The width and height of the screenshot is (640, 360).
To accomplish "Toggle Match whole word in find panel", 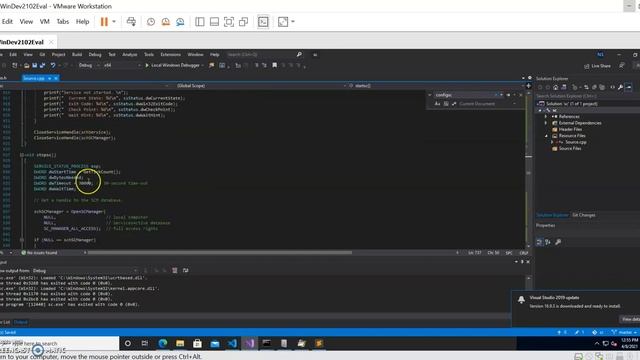I will pos(446,104).
